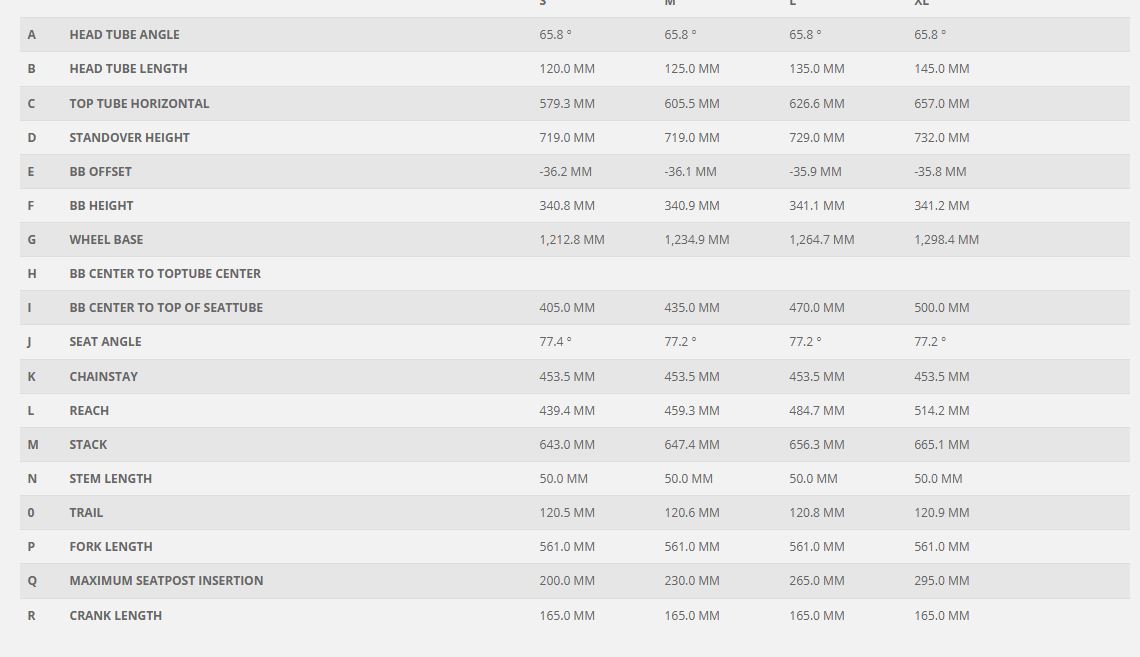Click the STEM LENGTH label
Screen dimensions: 1140x657
pyautogui.click(x=111, y=478)
